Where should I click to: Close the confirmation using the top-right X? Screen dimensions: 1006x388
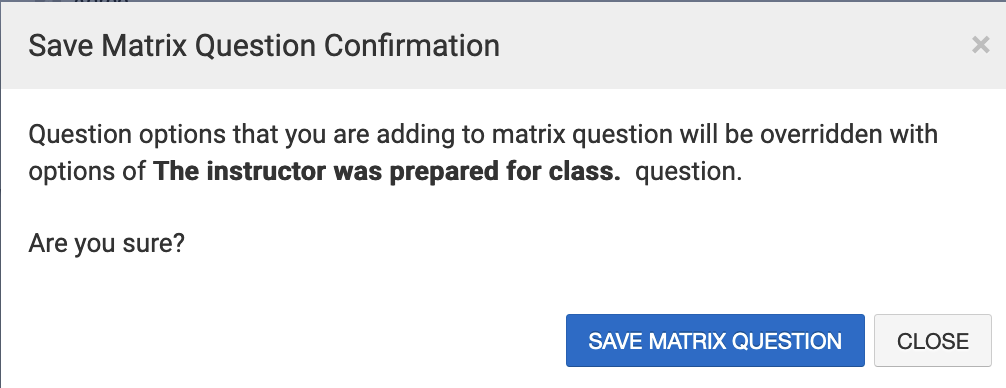(980, 45)
